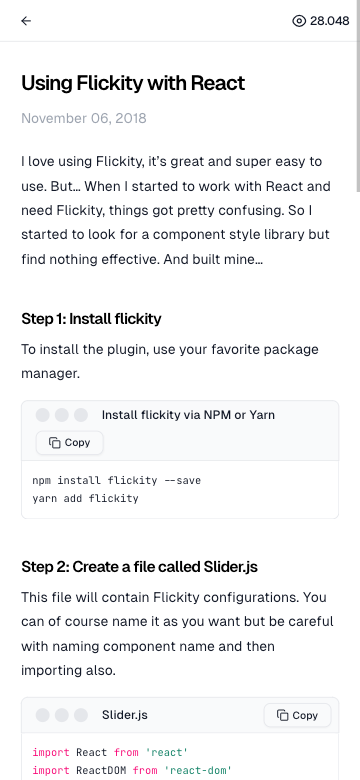This screenshot has height=780, width=360.
Task: Click the page scrollbar thumb
Action: 358,96
